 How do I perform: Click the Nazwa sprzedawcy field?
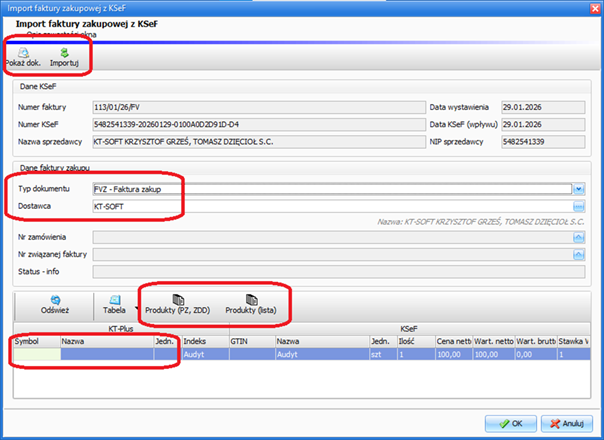pos(259,142)
